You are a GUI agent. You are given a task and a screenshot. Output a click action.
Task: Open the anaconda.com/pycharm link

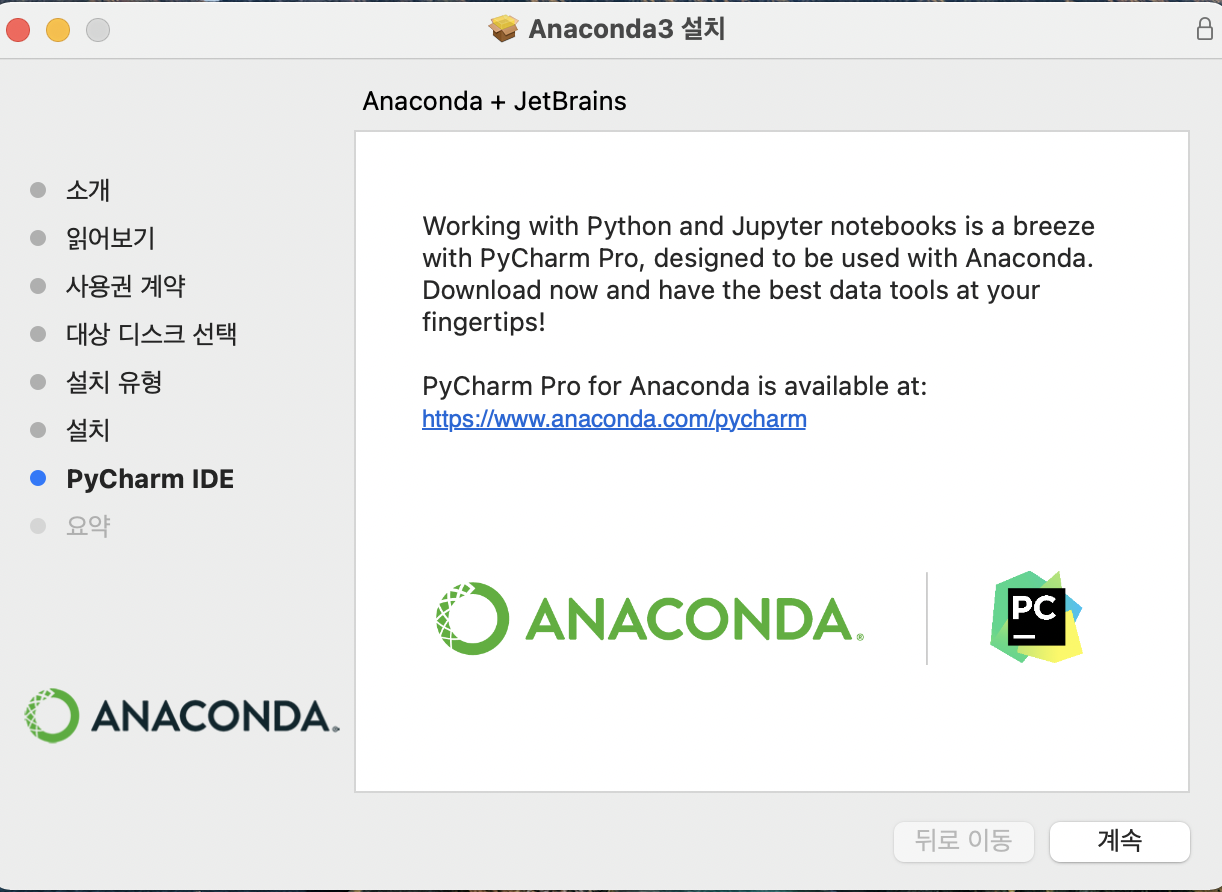click(614, 419)
